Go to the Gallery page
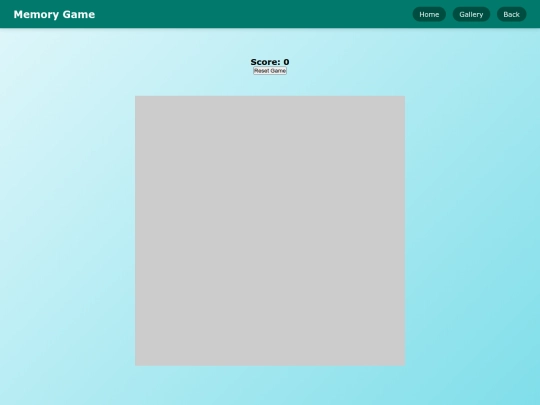This screenshot has width=540, height=405. tap(471, 14)
